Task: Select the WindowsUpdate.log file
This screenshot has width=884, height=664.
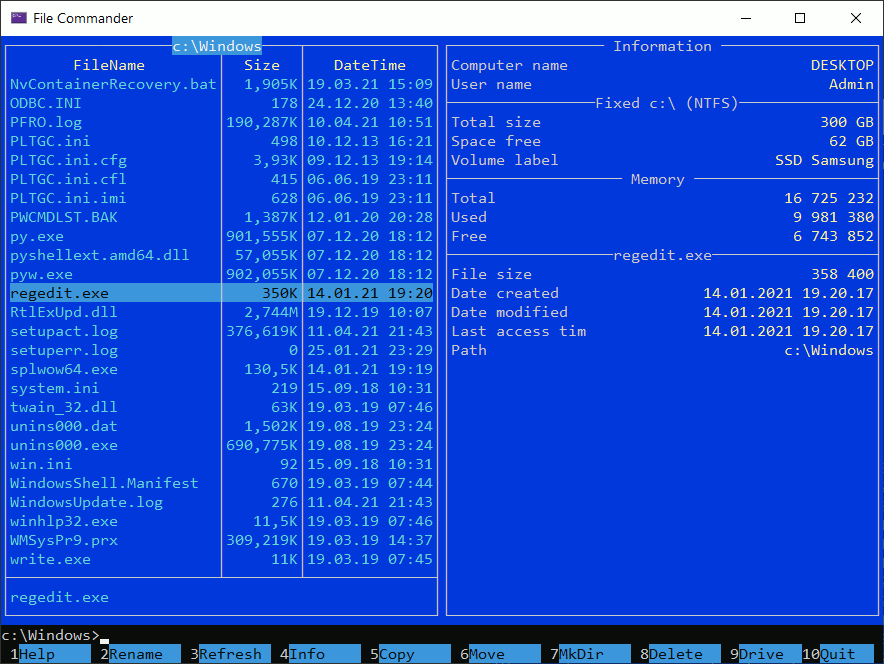Action: 86,502
